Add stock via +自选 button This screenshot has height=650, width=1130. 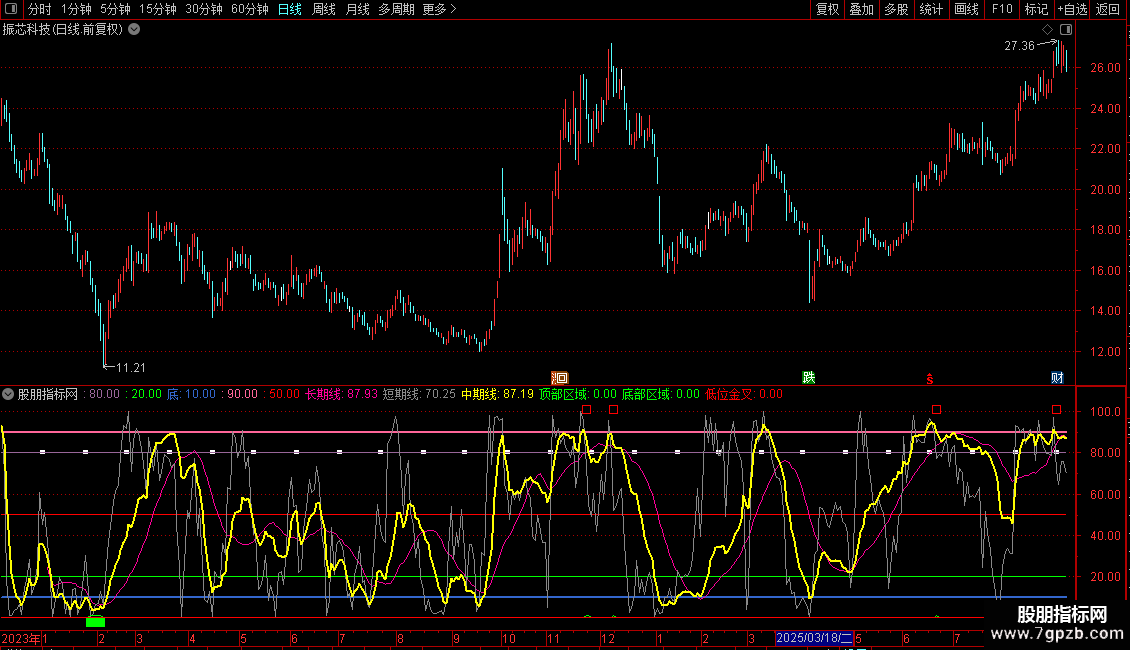[x=1071, y=9]
